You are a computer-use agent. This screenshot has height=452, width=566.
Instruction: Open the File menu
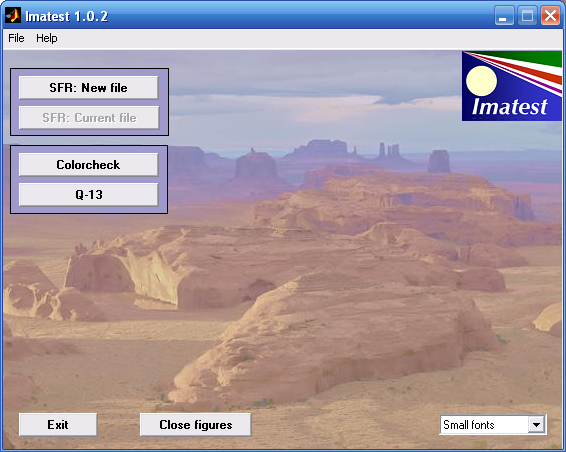[16, 38]
